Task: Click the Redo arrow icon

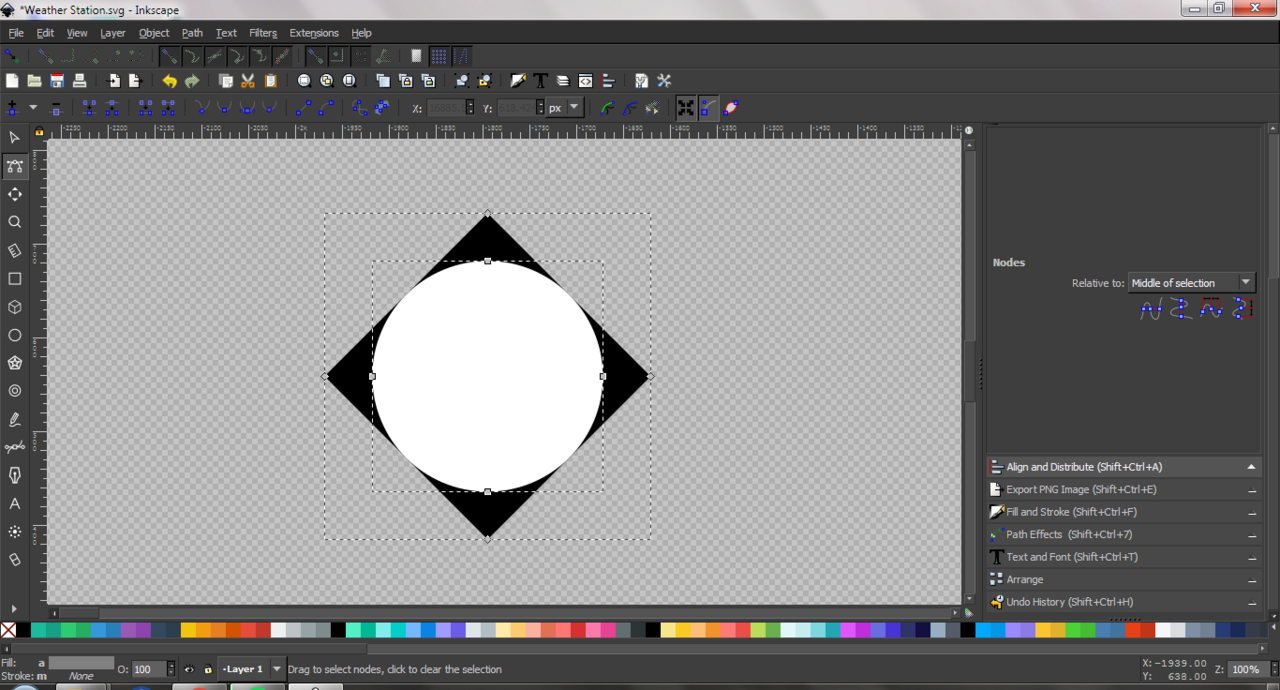Action: (x=192, y=81)
